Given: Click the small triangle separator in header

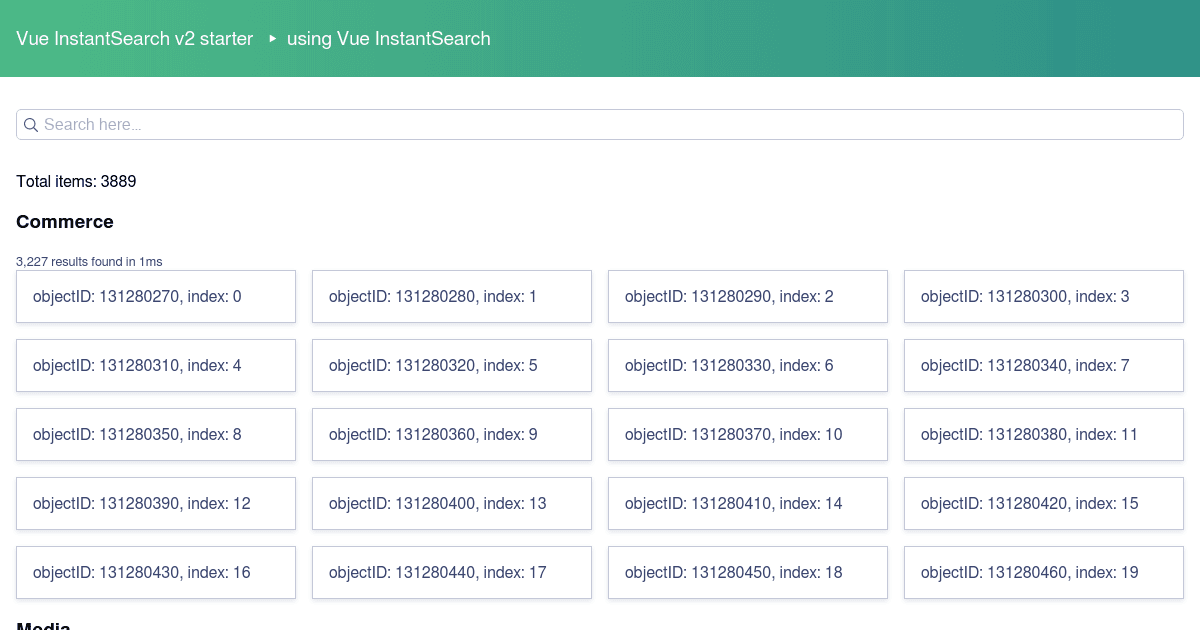Looking at the screenshot, I should (x=272, y=39).
